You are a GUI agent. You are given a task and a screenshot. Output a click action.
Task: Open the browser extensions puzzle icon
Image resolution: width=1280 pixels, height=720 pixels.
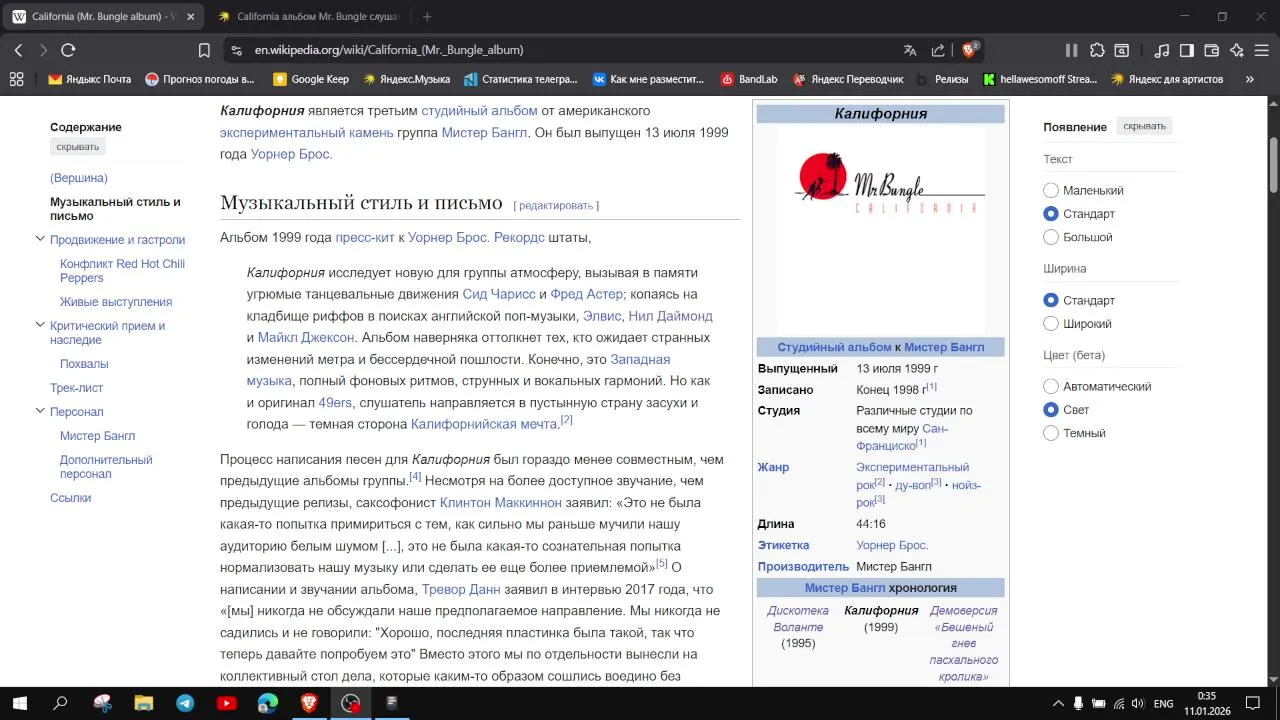(1097, 50)
